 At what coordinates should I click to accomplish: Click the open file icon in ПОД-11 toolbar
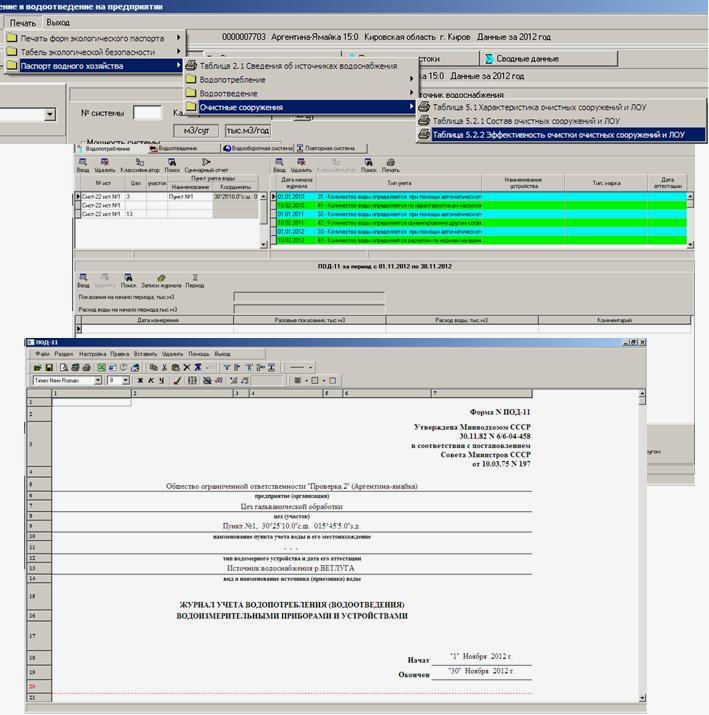pyautogui.click(x=38, y=367)
